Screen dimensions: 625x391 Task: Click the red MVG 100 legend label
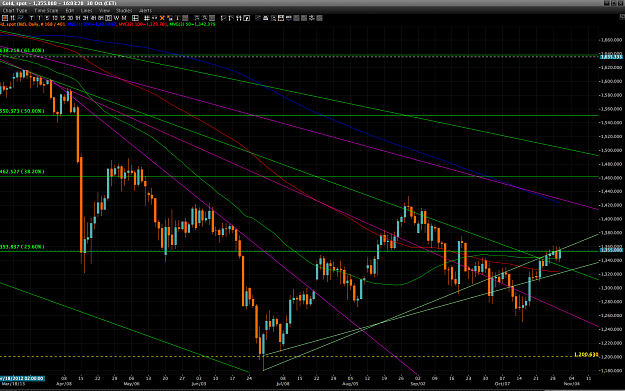(x=143, y=24)
